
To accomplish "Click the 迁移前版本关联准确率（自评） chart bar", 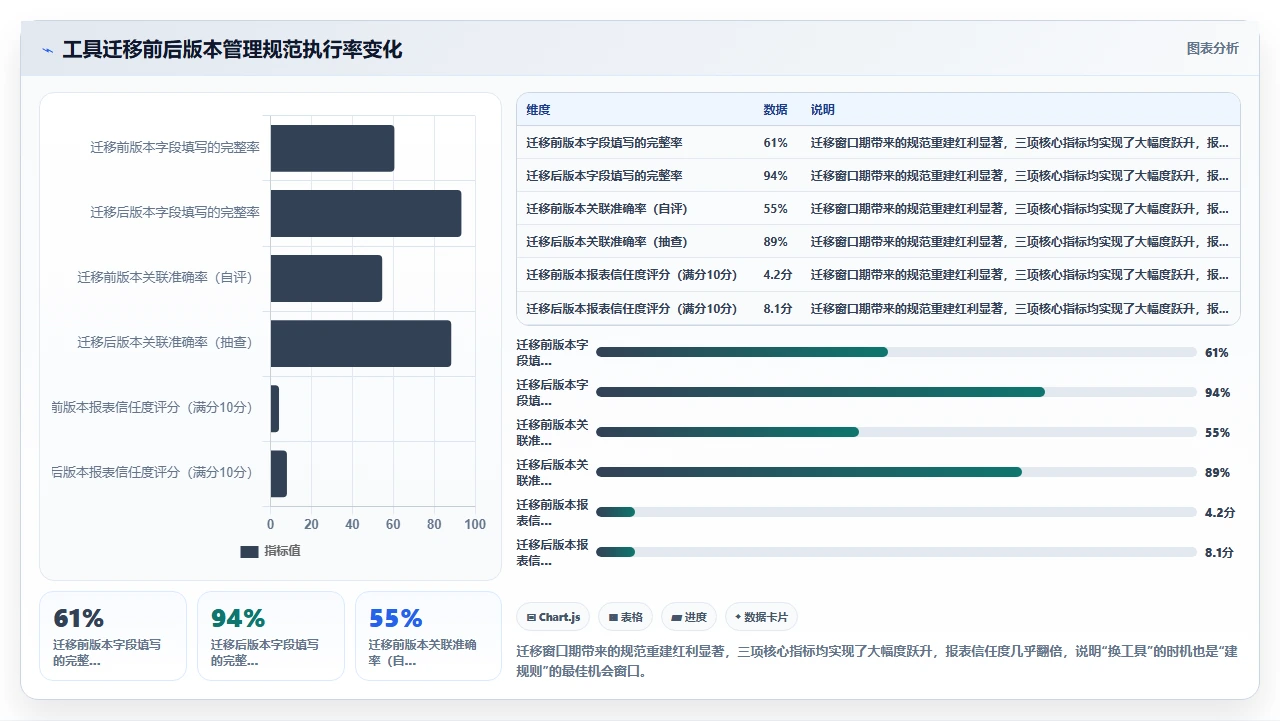I will click(x=326, y=278).
